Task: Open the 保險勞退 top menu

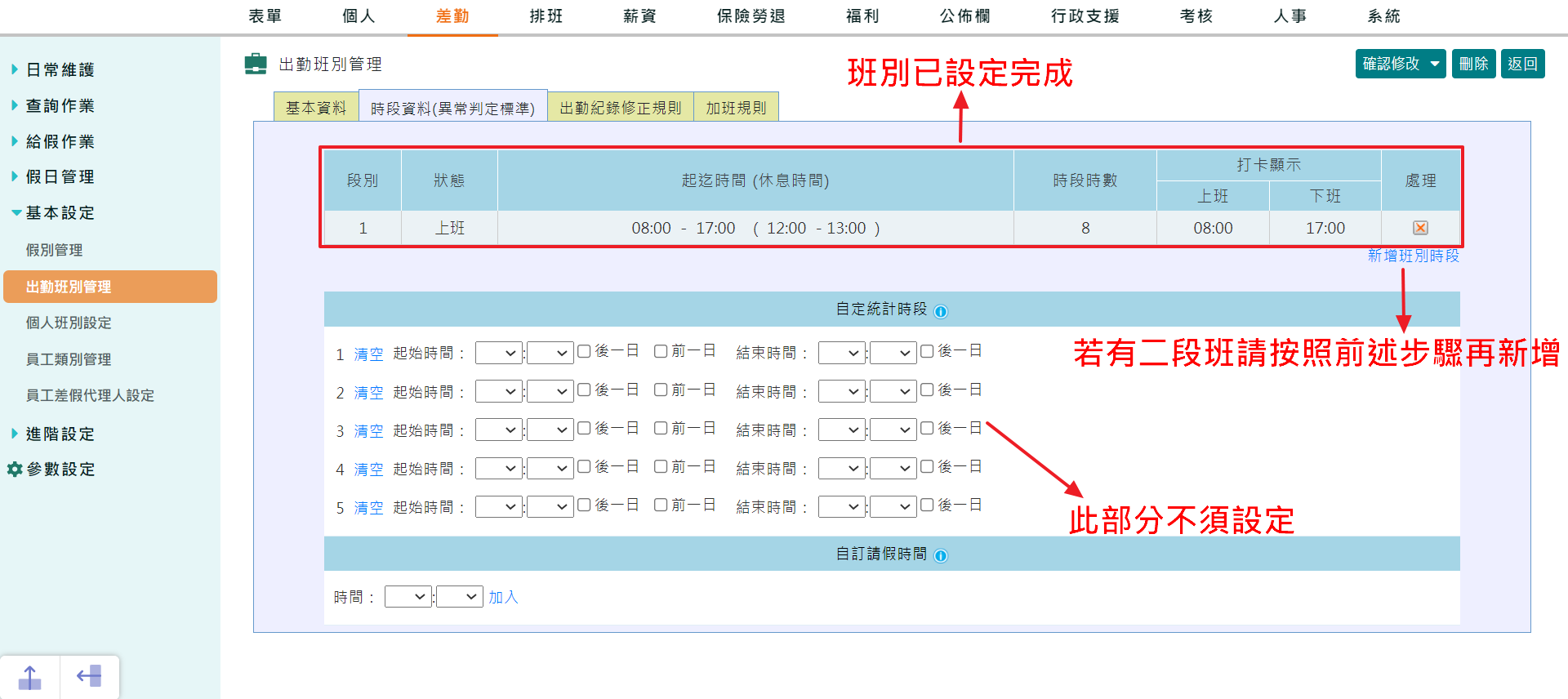Action: 751,16
